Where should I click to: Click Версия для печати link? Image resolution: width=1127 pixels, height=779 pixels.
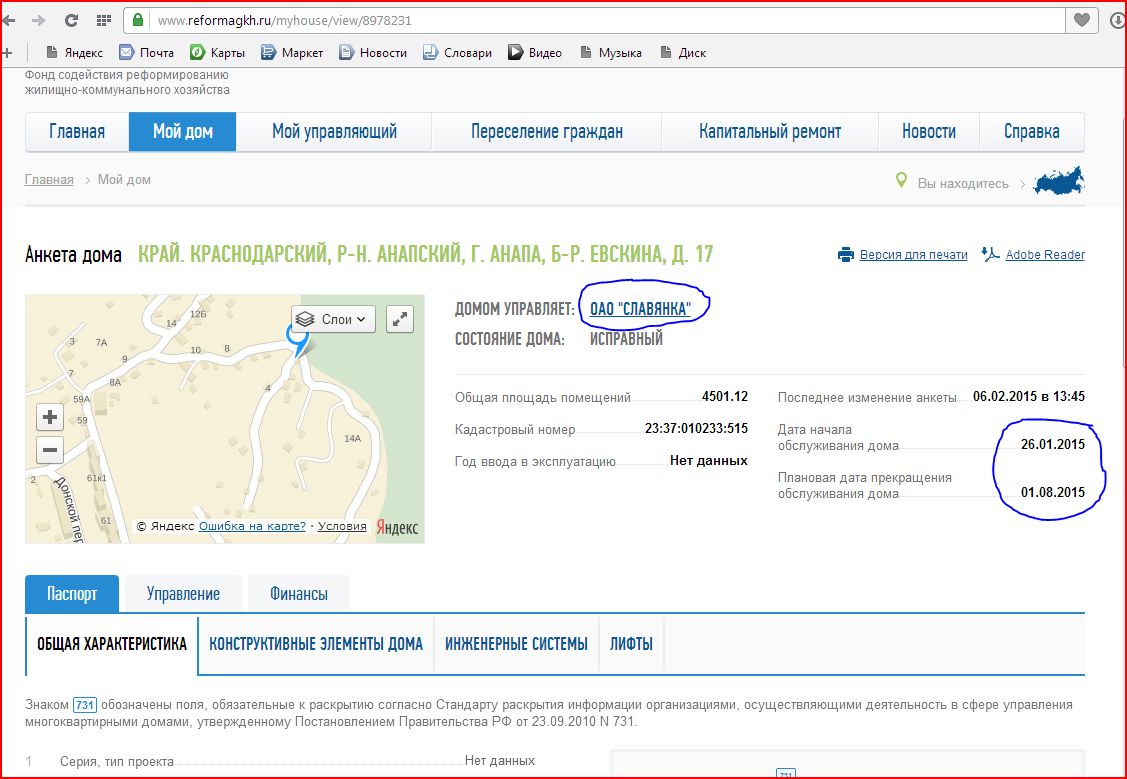click(x=913, y=255)
